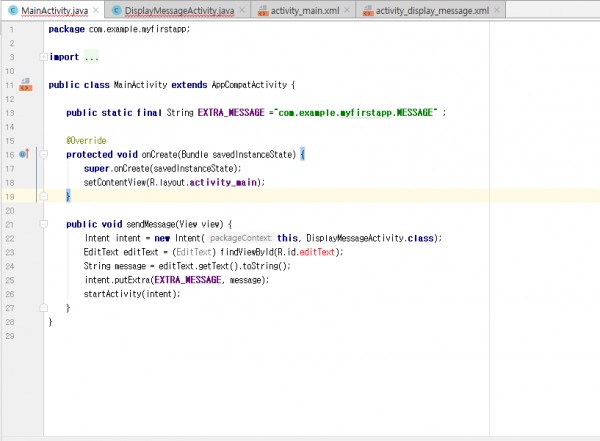Collapse the onCreate method at line 16
The width and height of the screenshot is (600, 441).
[x=44, y=154]
